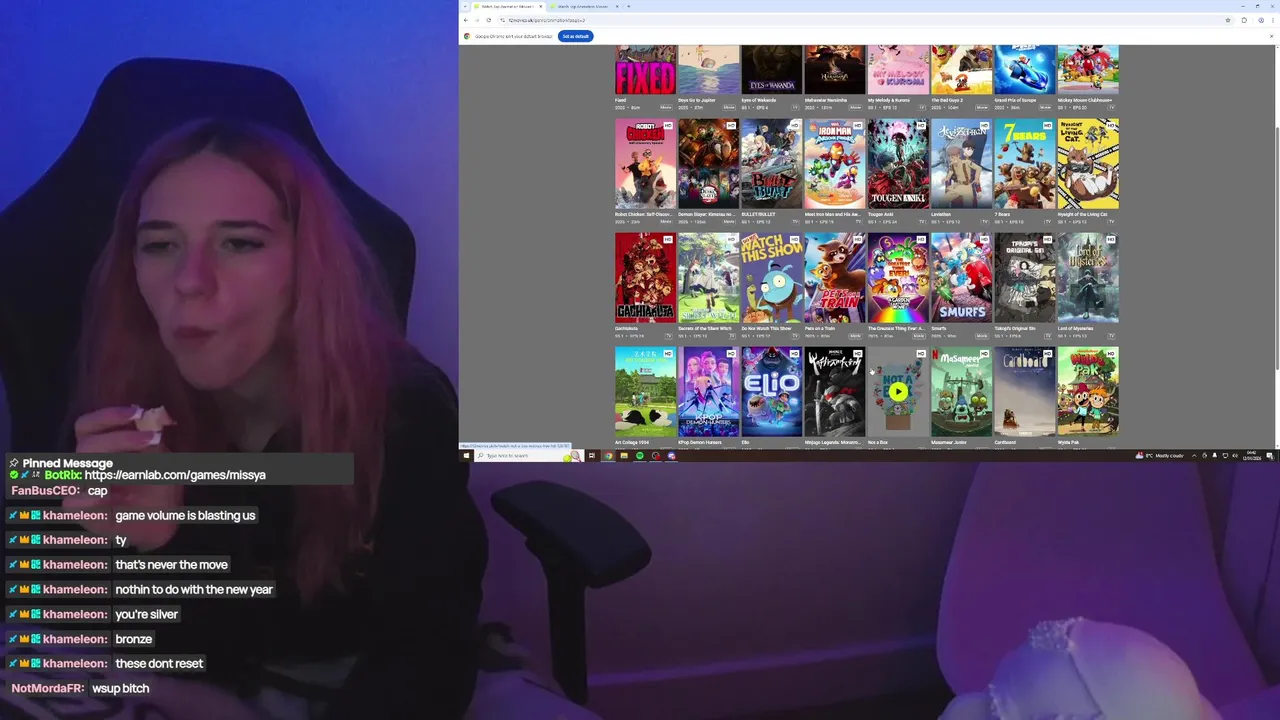The height and width of the screenshot is (720, 1280).
Task: Open the Chrome three-dot menu
Action: (x=1272, y=20)
